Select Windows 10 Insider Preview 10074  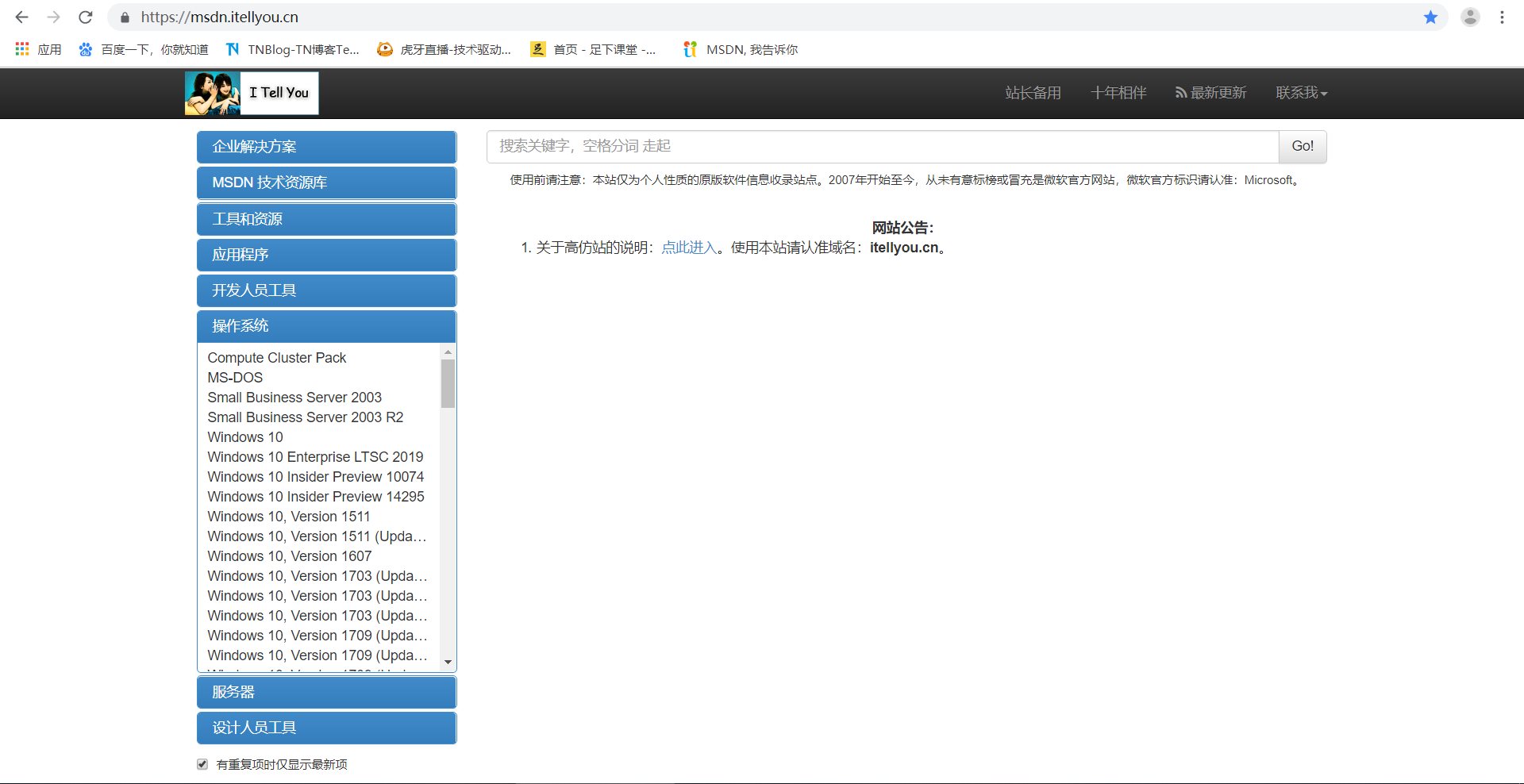click(316, 477)
